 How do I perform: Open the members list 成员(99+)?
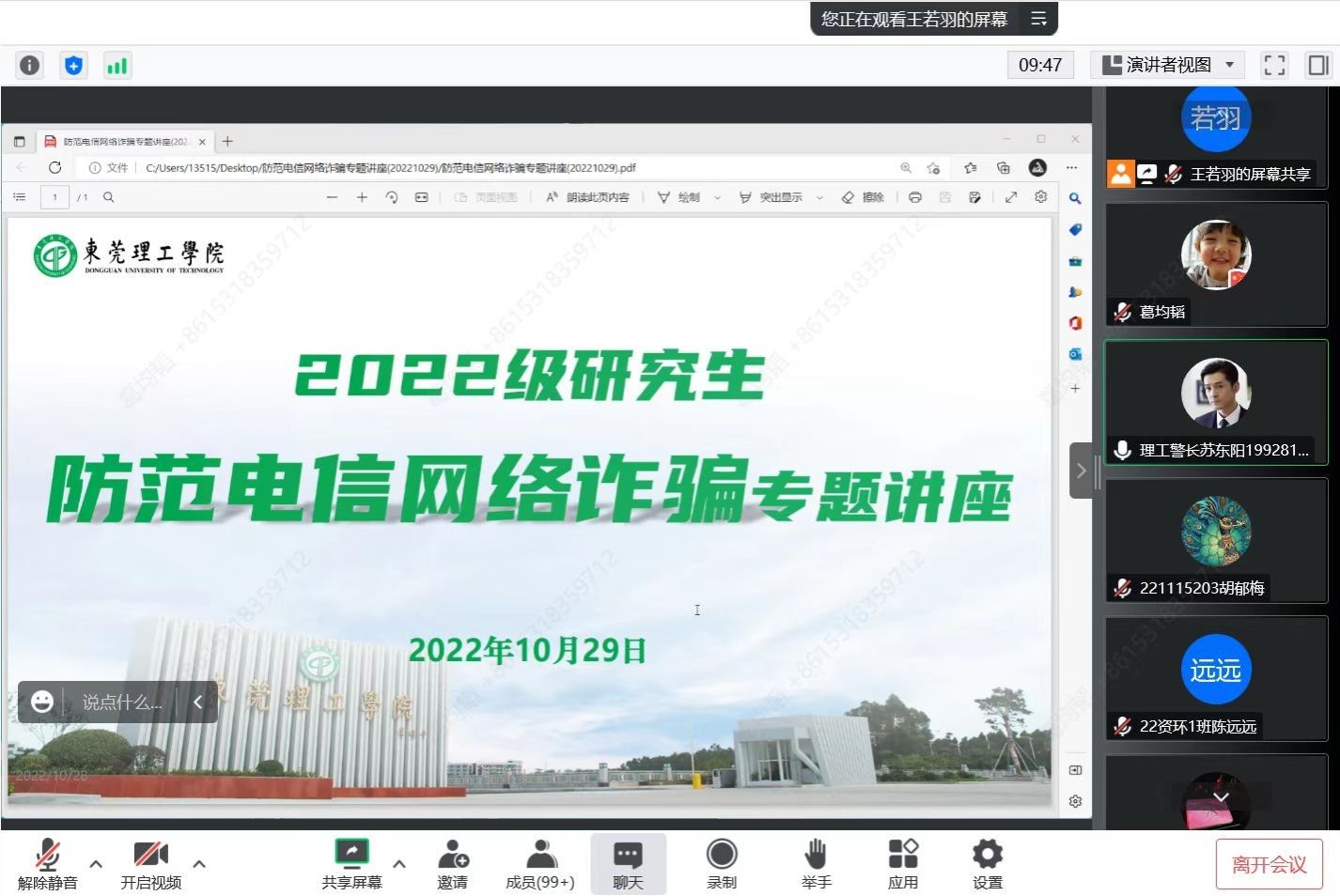click(x=539, y=863)
